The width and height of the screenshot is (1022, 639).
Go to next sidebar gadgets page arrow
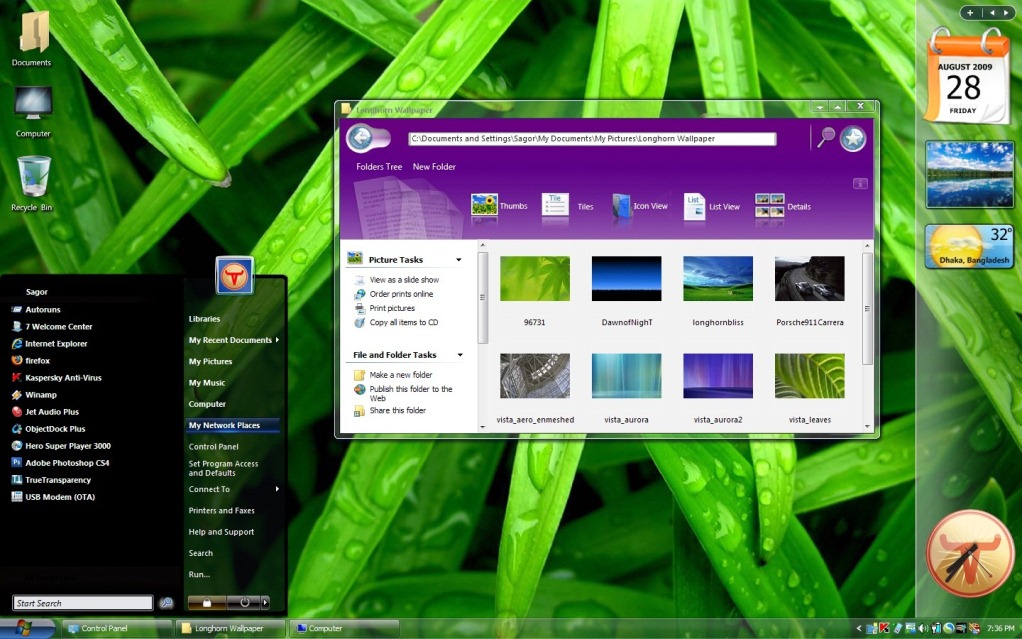pyautogui.click(x=1006, y=12)
